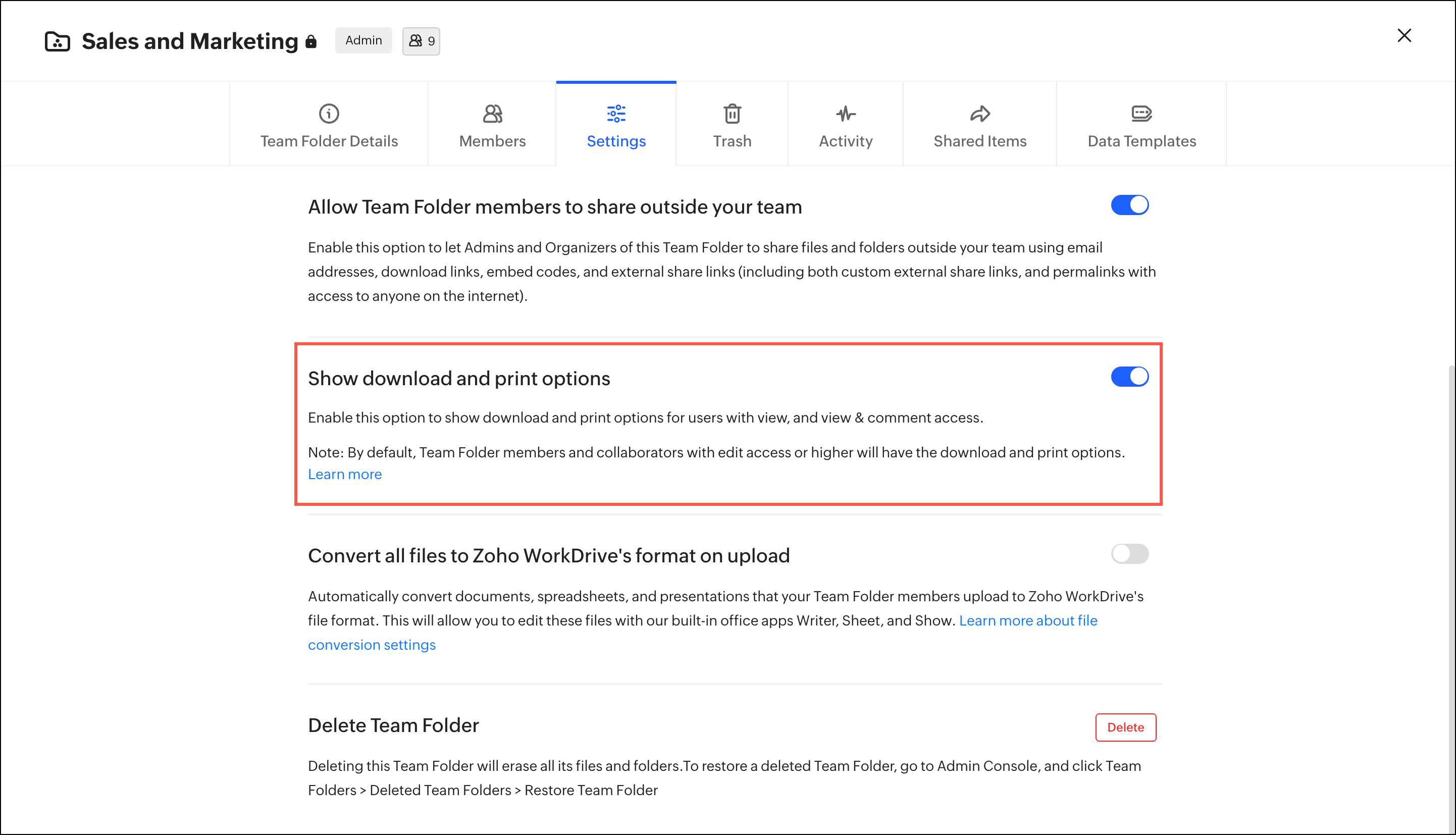Screen dimensions: 1456x835
Task: Click the lock icon next to folder name
Action: 311,41
